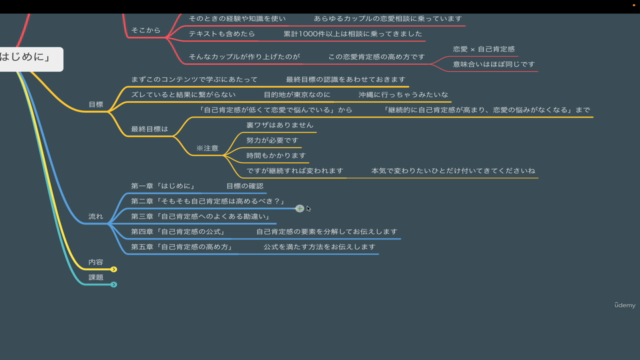Select the central 「はじめに」 root node
Screen dimensions: 640x360
[x=31, y=59]
